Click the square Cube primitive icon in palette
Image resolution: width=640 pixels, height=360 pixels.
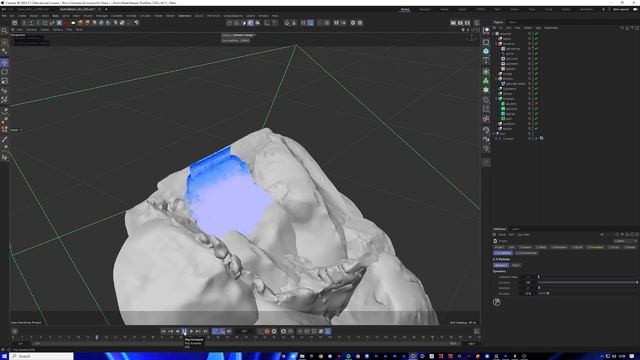[x=486, y=42]
